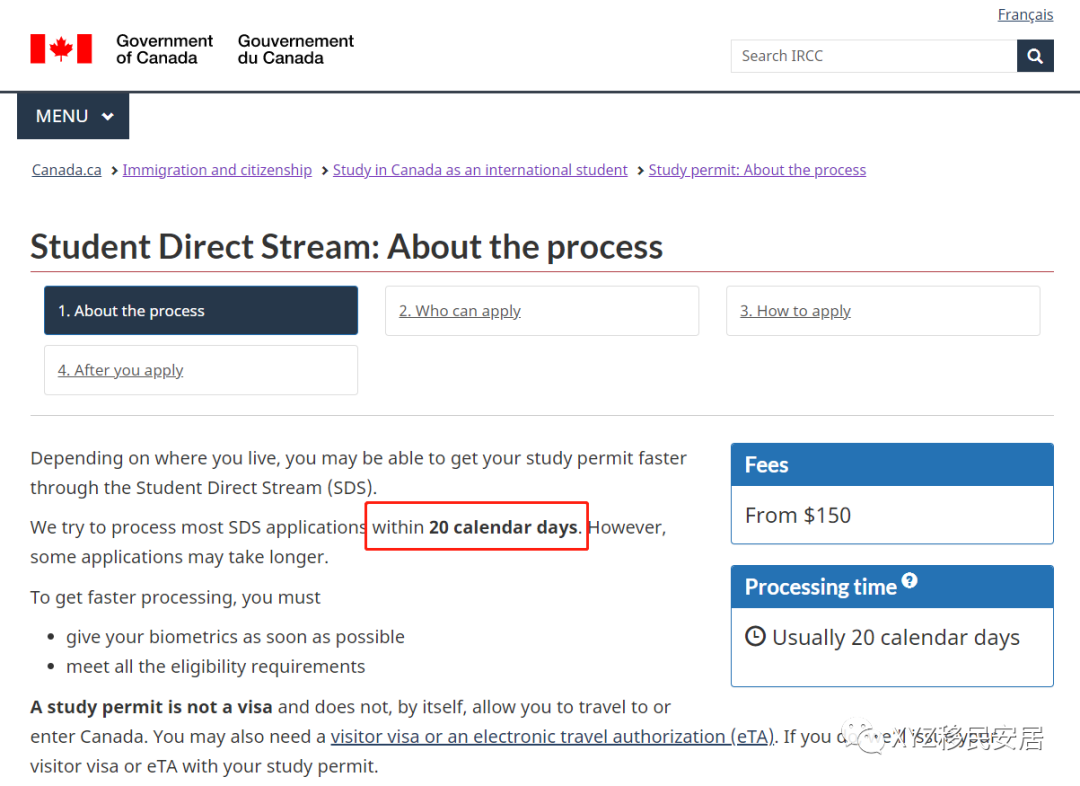
Task: Click the search magnifier button
Action: pyautogui.click(x=1035, y=56)
